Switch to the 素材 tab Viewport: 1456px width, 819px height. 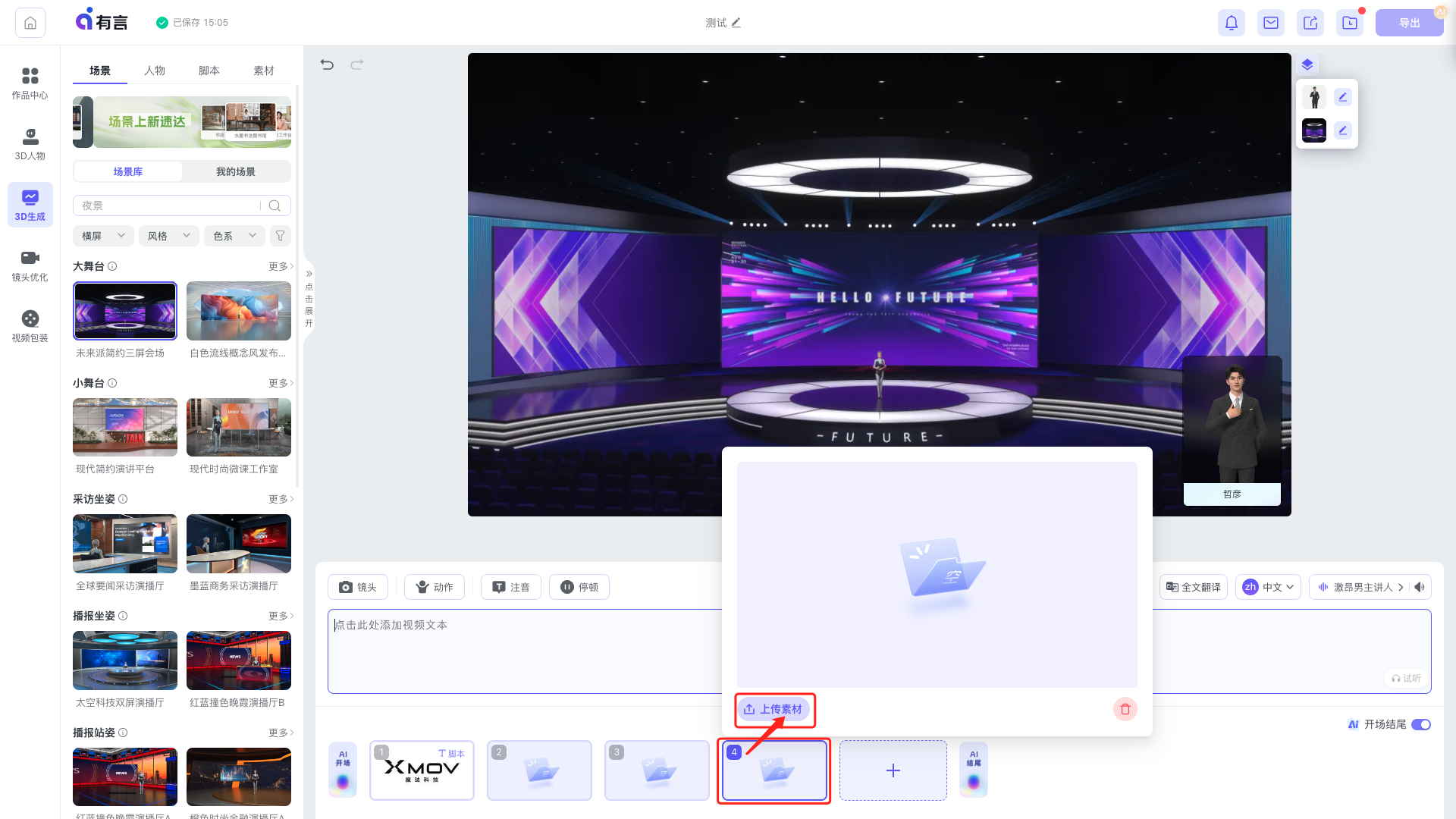pos(264,71)
